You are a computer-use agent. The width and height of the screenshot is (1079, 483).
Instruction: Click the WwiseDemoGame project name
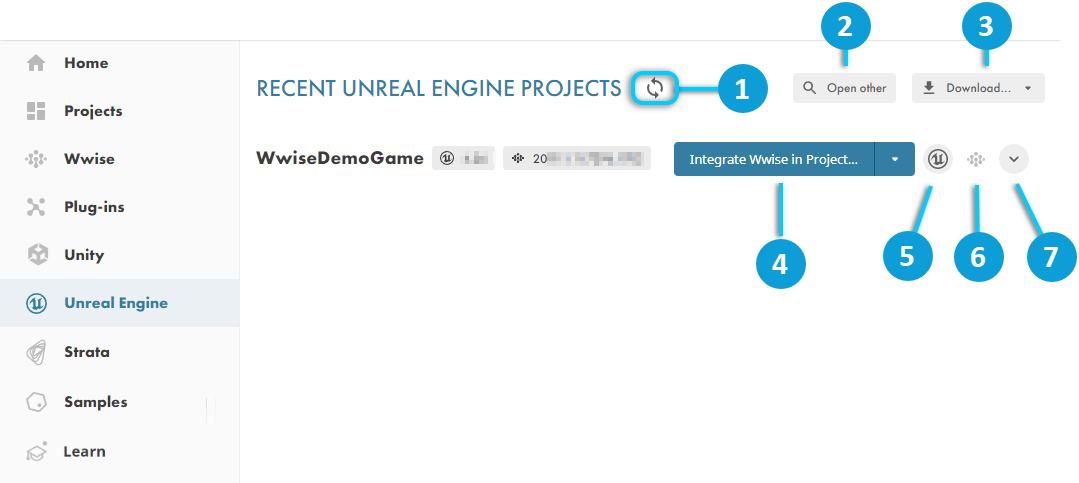(x=340, y=158)
